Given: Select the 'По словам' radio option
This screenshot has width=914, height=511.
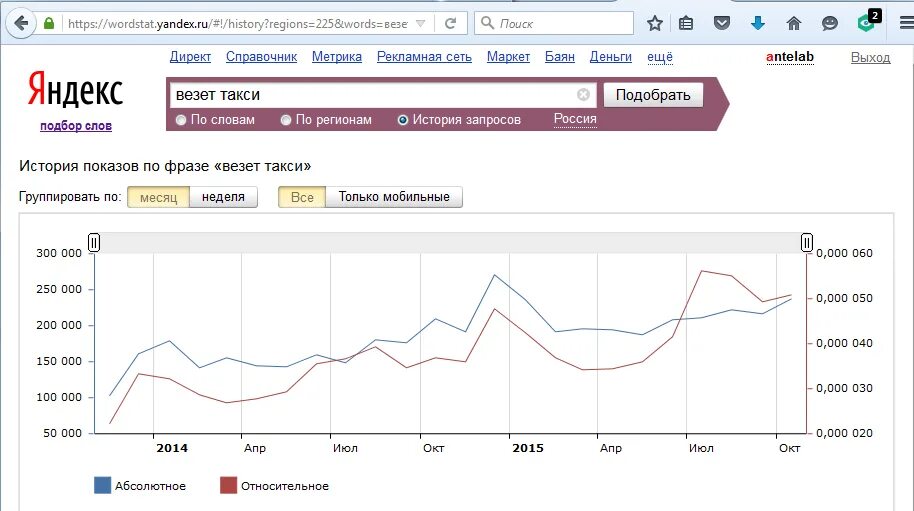Looking at the screenshot, I should tap(181, 120).
